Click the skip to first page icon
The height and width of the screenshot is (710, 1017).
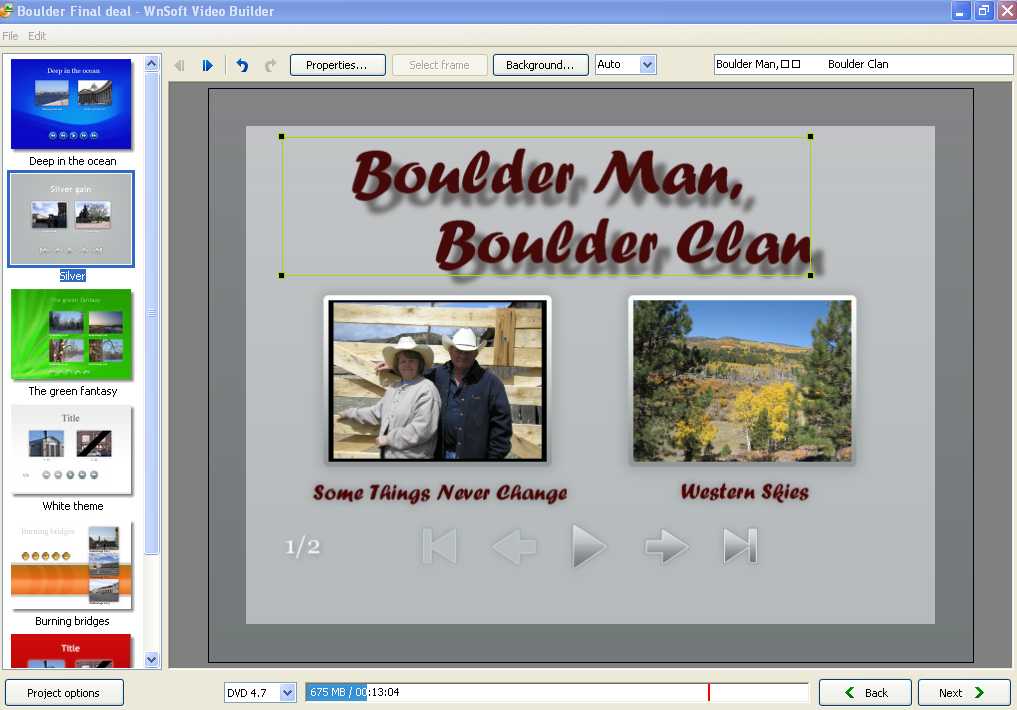coord(439,546)
